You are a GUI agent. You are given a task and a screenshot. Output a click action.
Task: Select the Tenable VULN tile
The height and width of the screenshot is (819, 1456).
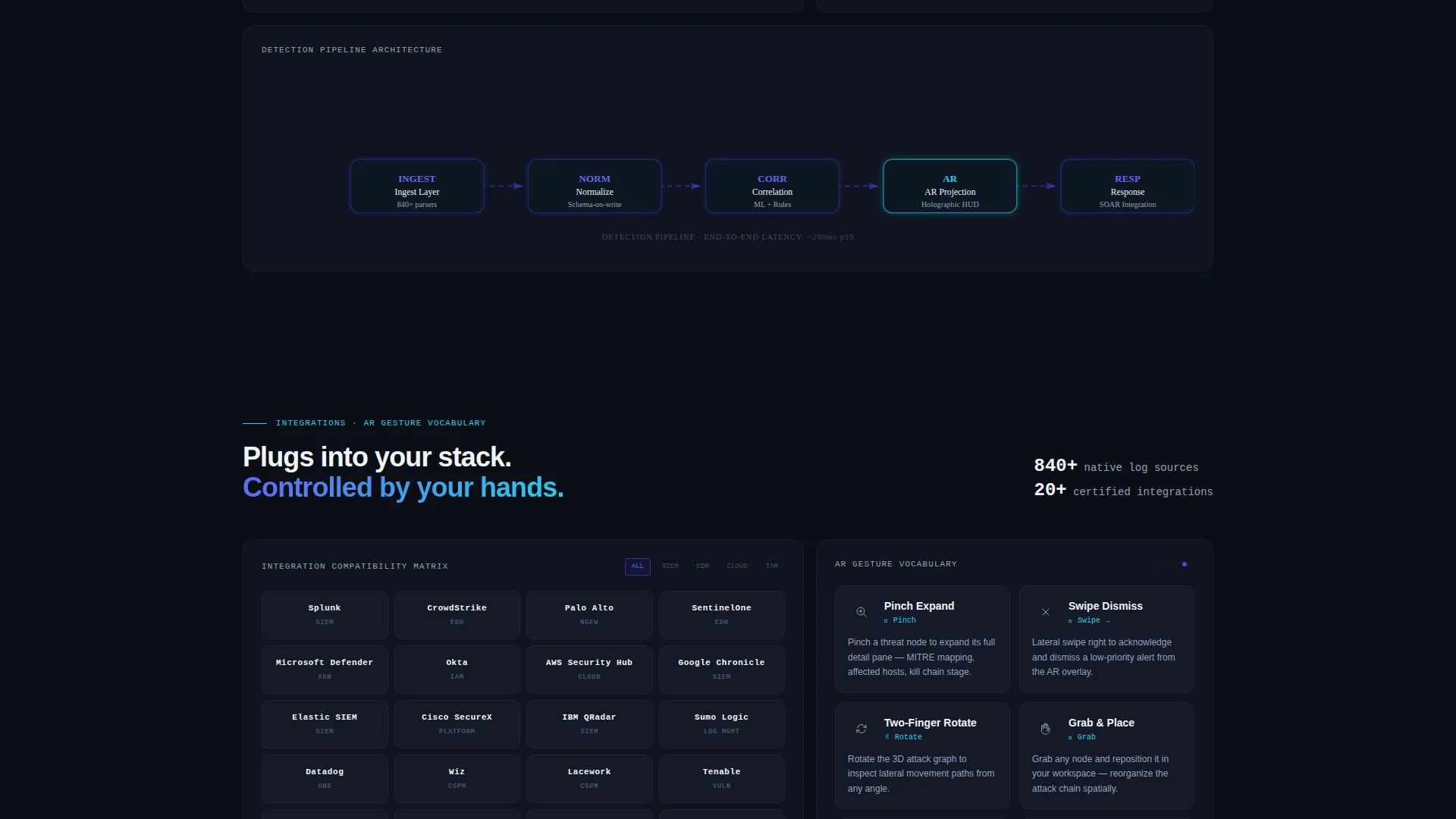tap(722, 779)
